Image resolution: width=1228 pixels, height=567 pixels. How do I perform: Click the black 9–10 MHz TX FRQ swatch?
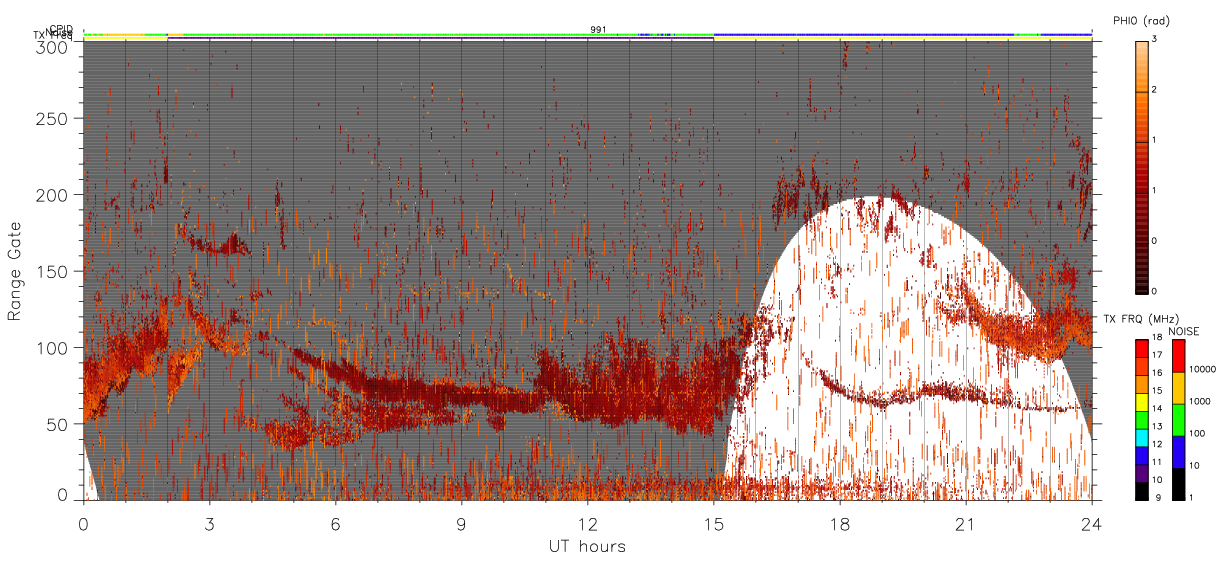[x=1141, y=491]
